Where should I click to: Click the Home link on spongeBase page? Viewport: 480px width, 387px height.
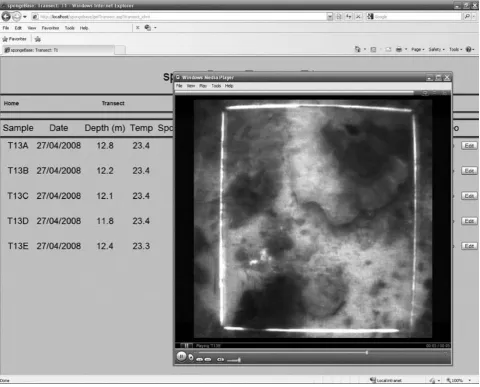point(11,103)
